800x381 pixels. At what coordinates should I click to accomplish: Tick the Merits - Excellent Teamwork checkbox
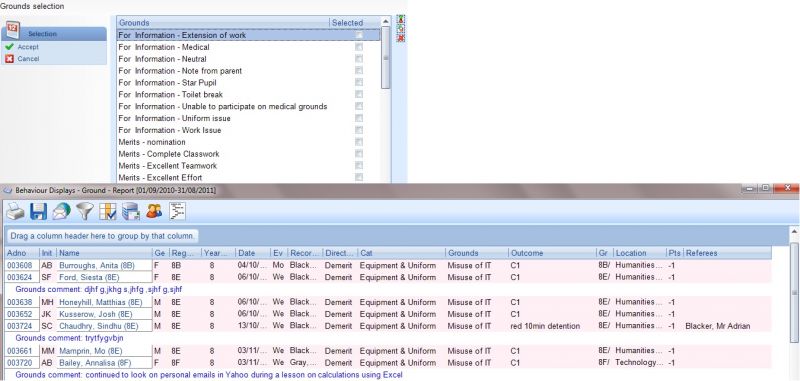point(359,165)
